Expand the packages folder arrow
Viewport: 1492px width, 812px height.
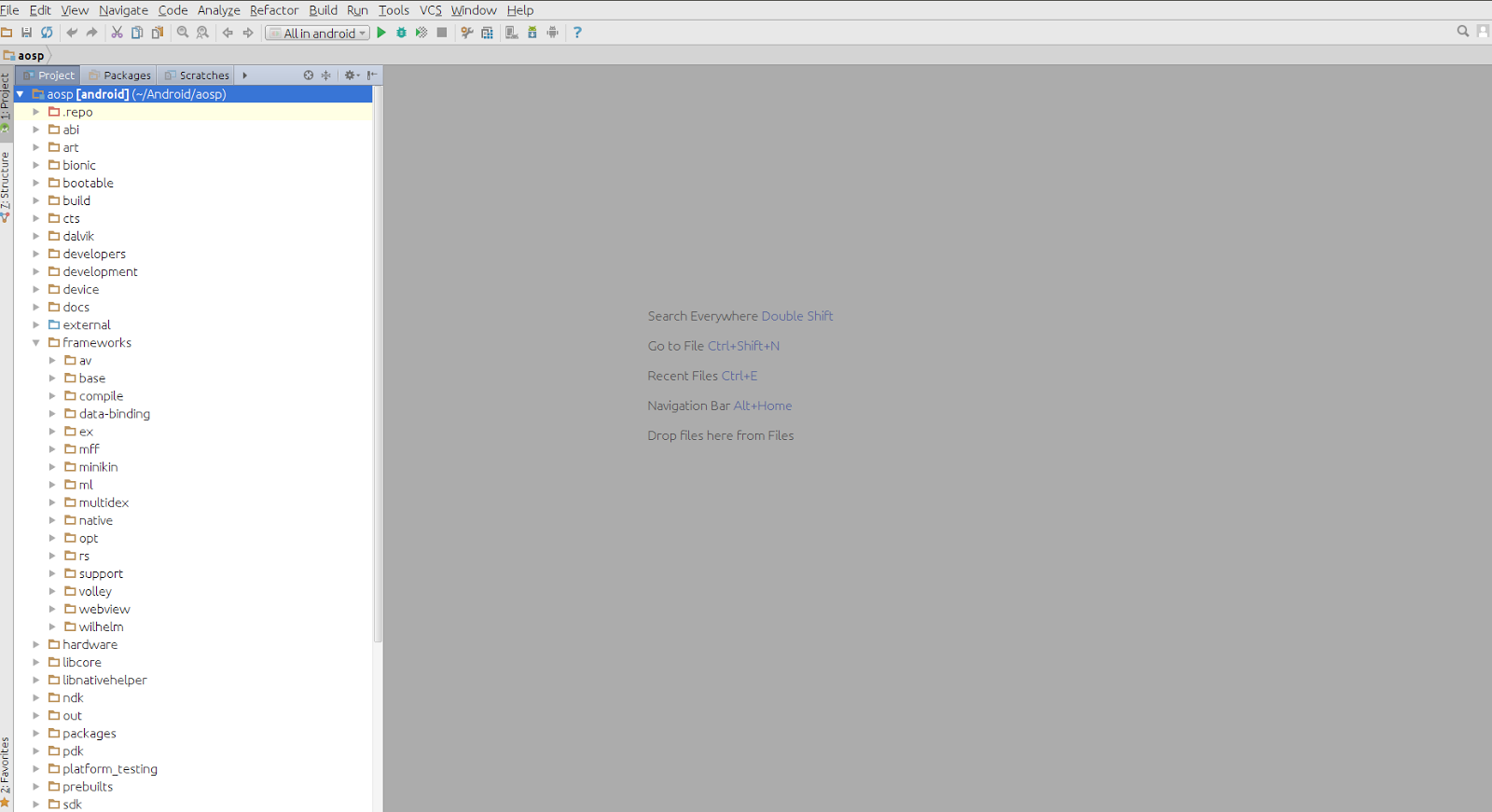[36, 734]
